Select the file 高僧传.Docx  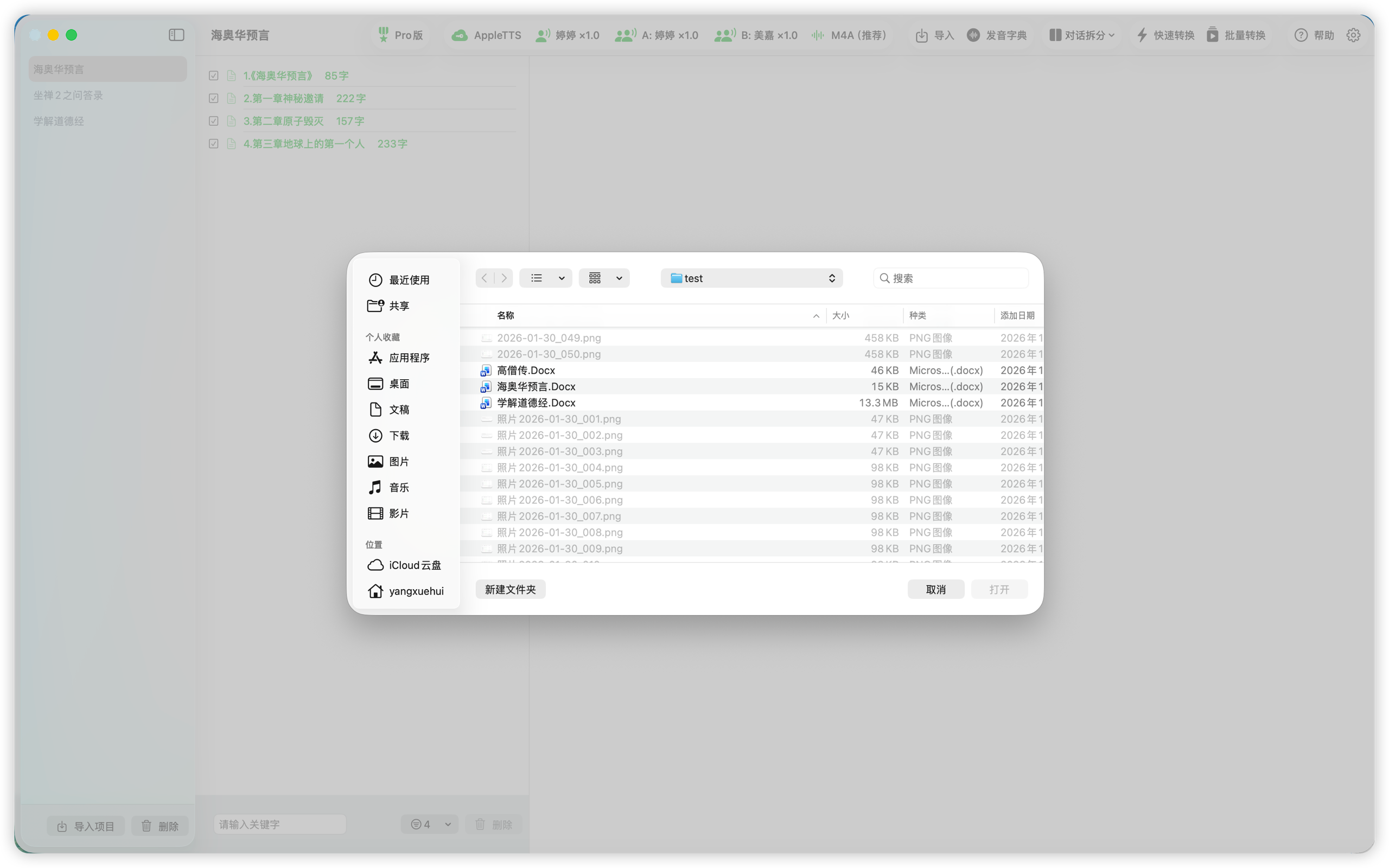point(752,371)
